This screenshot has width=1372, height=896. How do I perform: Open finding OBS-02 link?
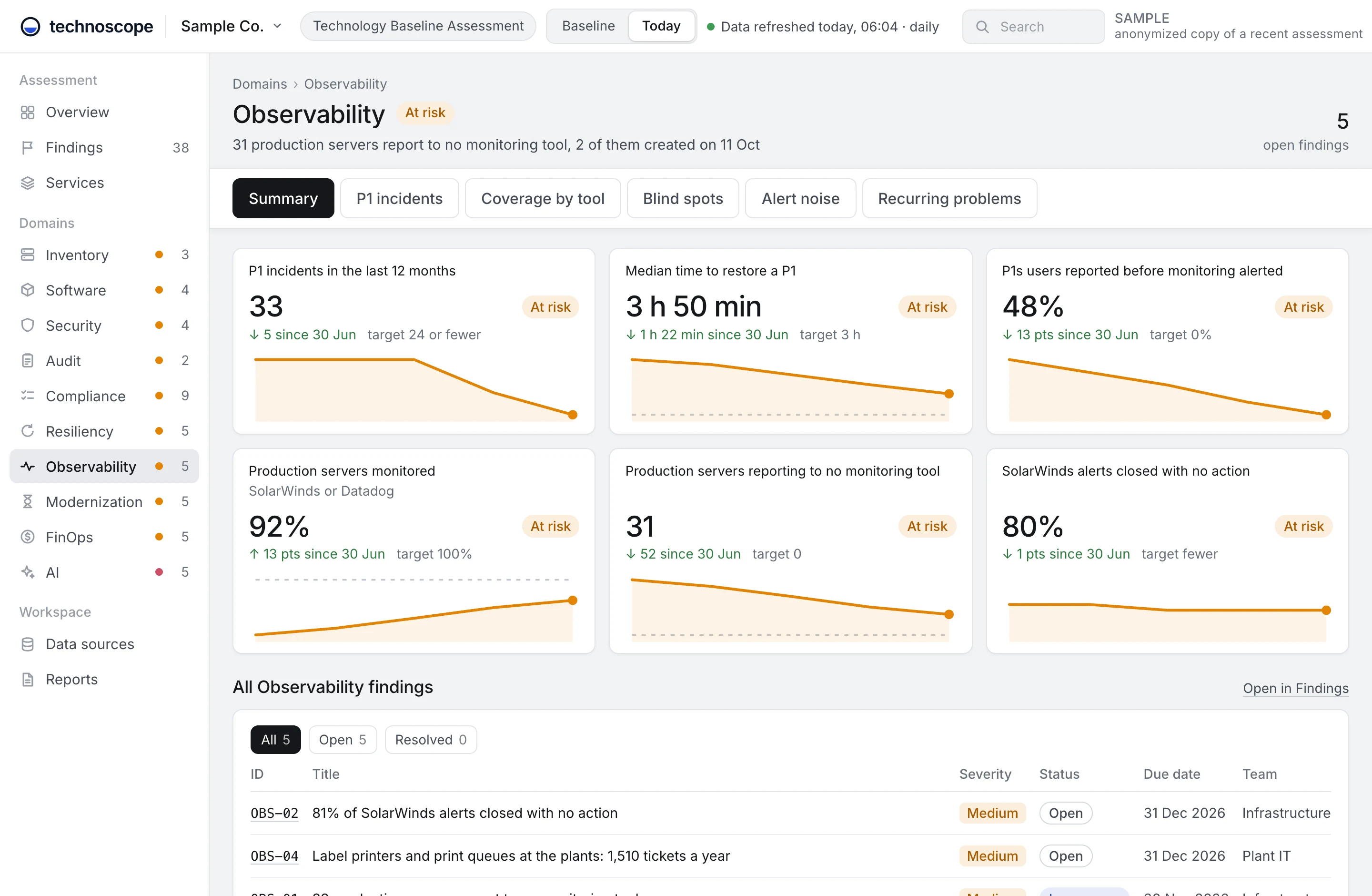(274, 813)
